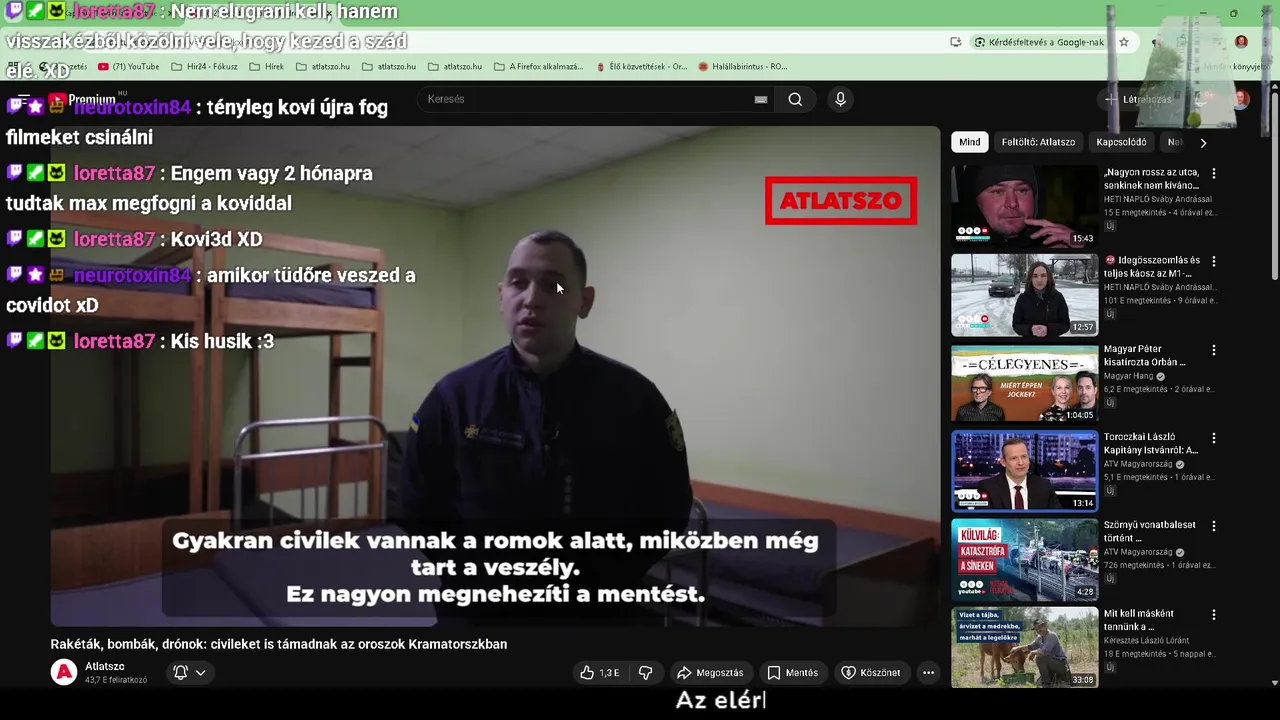The height and width of the screenshot is (720, 1280).
Task: Open 'Nagyon rossz az utca' video thumbnail
Action: pos(1024,206)
